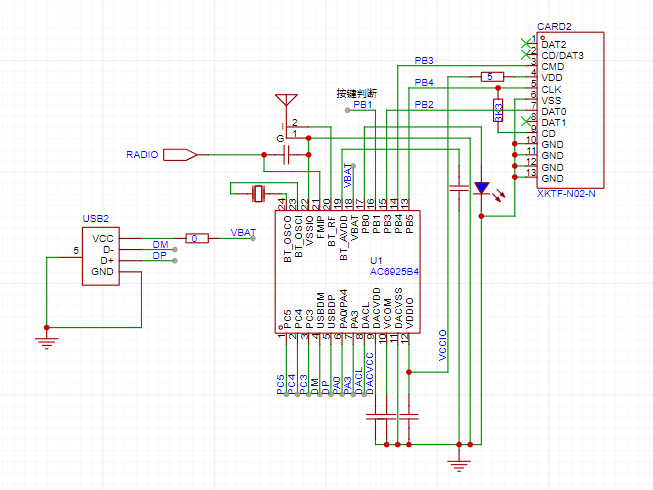Click the D+ pin label in USB2
Viewport: 653px width, 490px height.
point(107,261)
